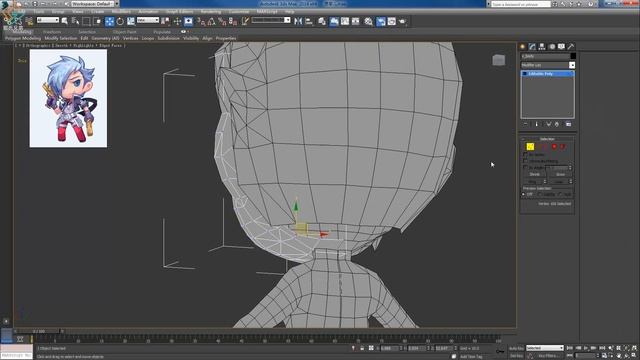Open the Customize menu
This screenshot has width=640, height=360.
point(239,12)
